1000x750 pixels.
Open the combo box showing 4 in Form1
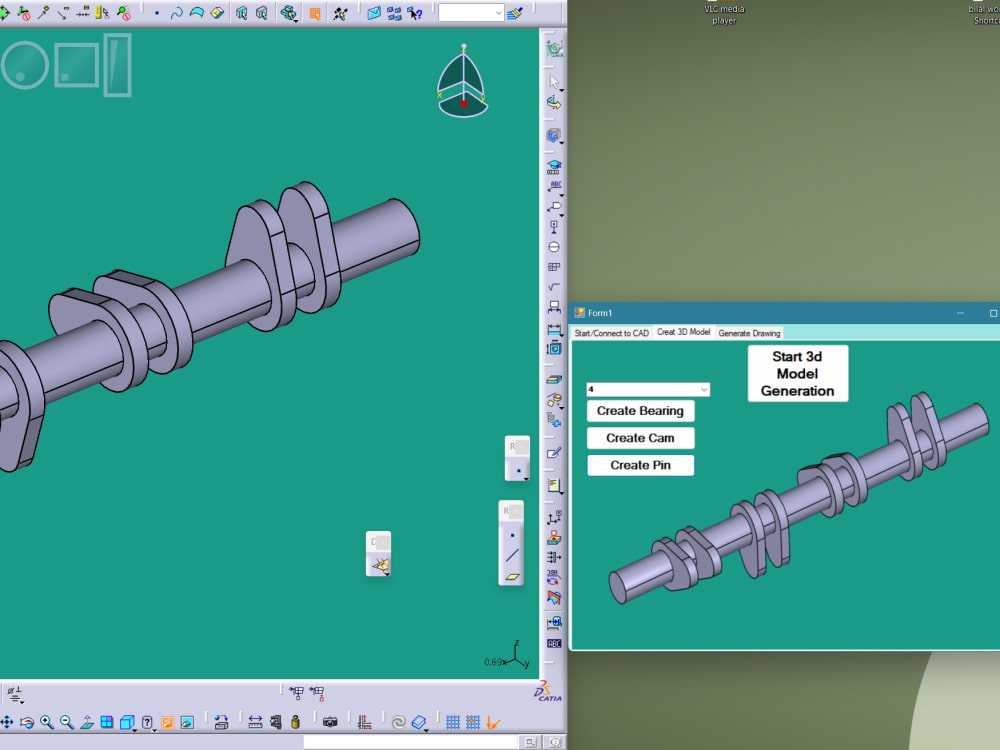click(x=648, y=389)
